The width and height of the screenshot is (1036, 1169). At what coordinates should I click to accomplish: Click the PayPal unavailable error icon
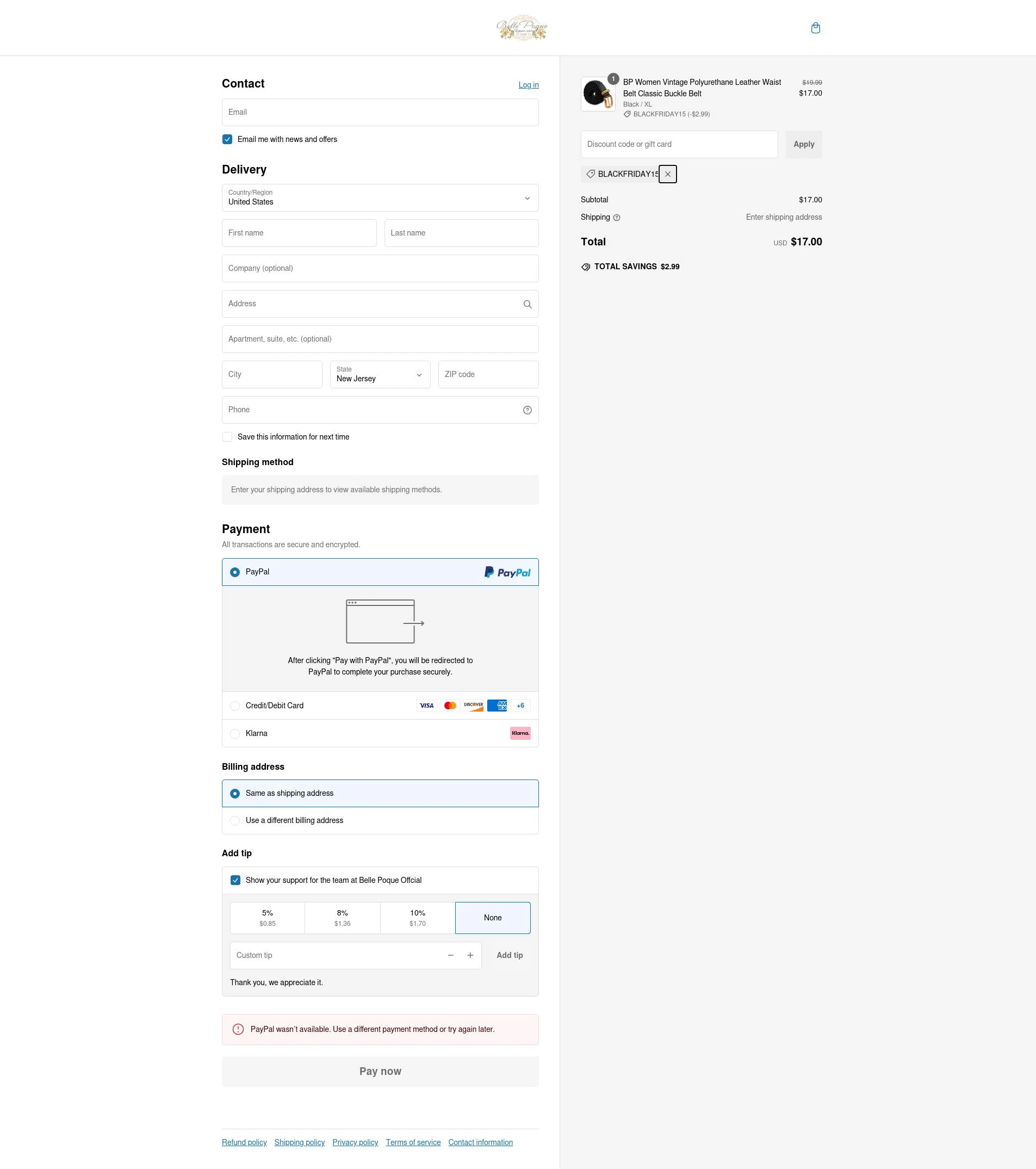coord(238,1029)
